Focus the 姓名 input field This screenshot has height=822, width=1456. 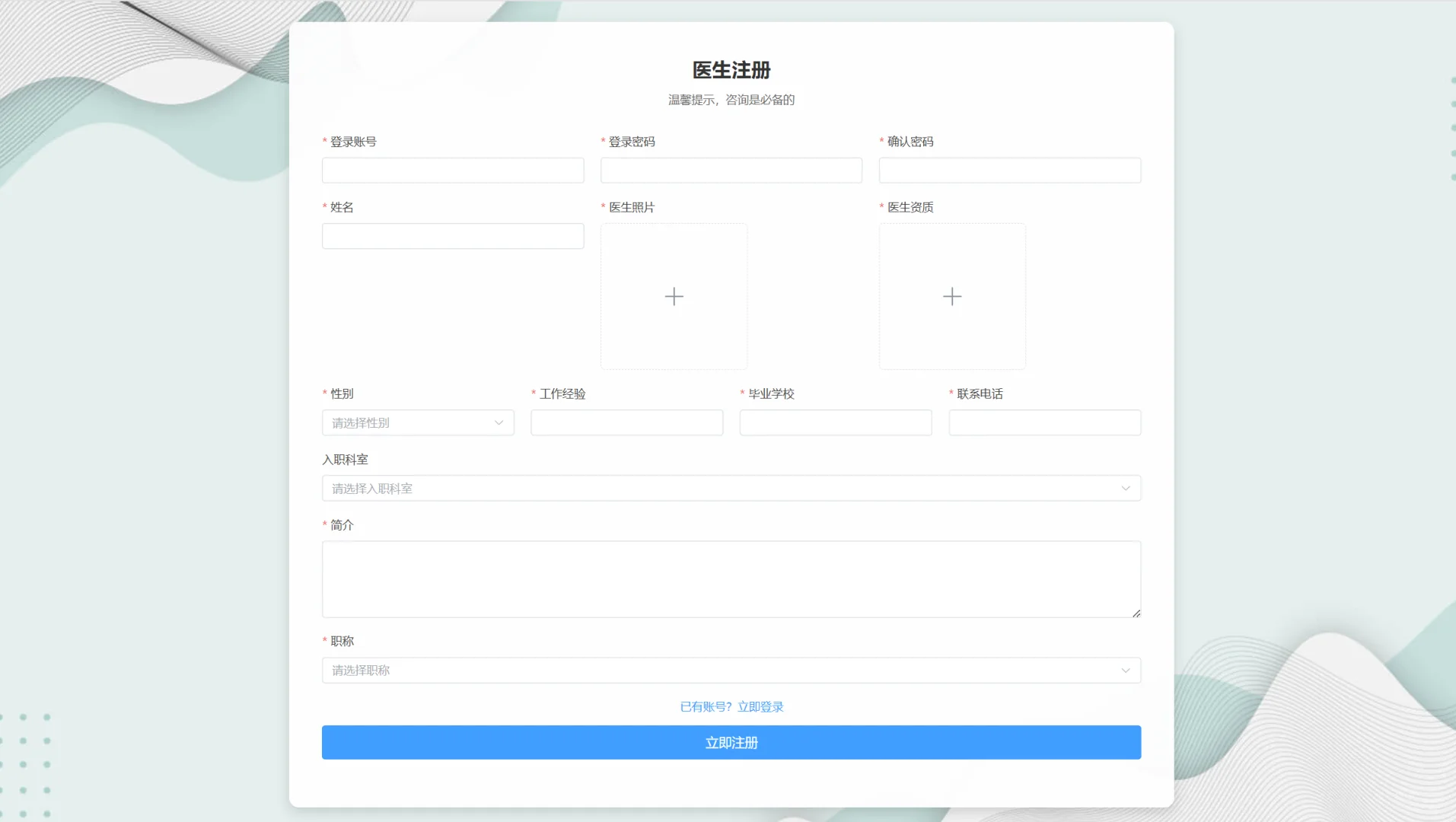tap(452, 236)
